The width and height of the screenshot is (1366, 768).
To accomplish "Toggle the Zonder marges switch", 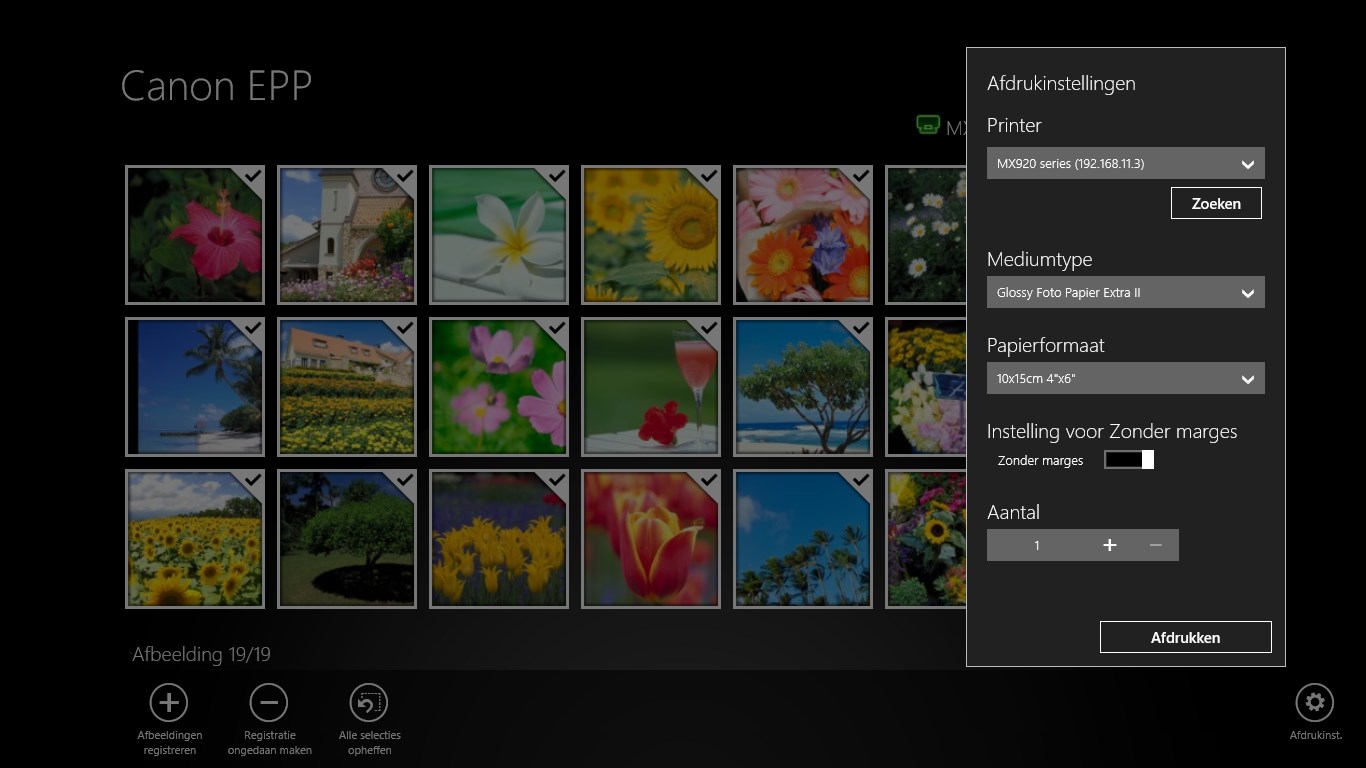I will click(x=1129, y=459).
